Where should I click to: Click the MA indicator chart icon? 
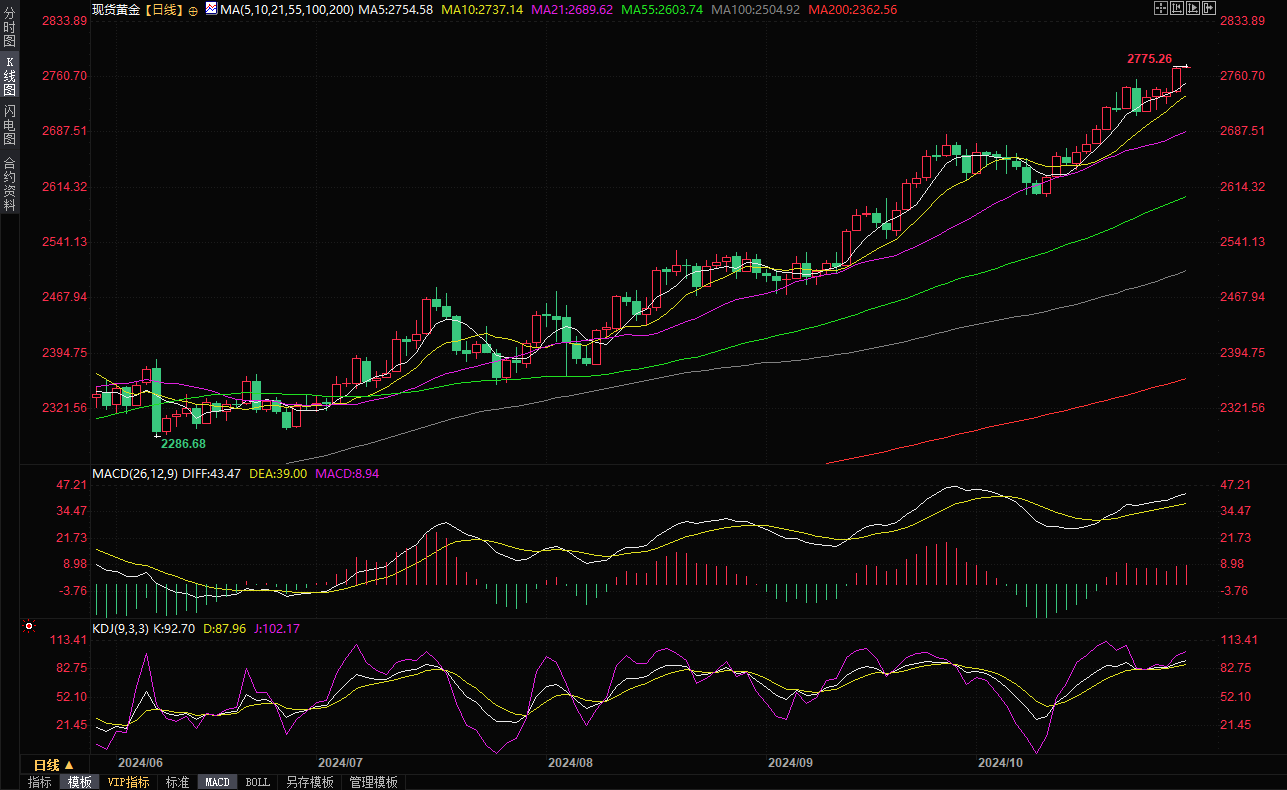click(x=211, y=9)
